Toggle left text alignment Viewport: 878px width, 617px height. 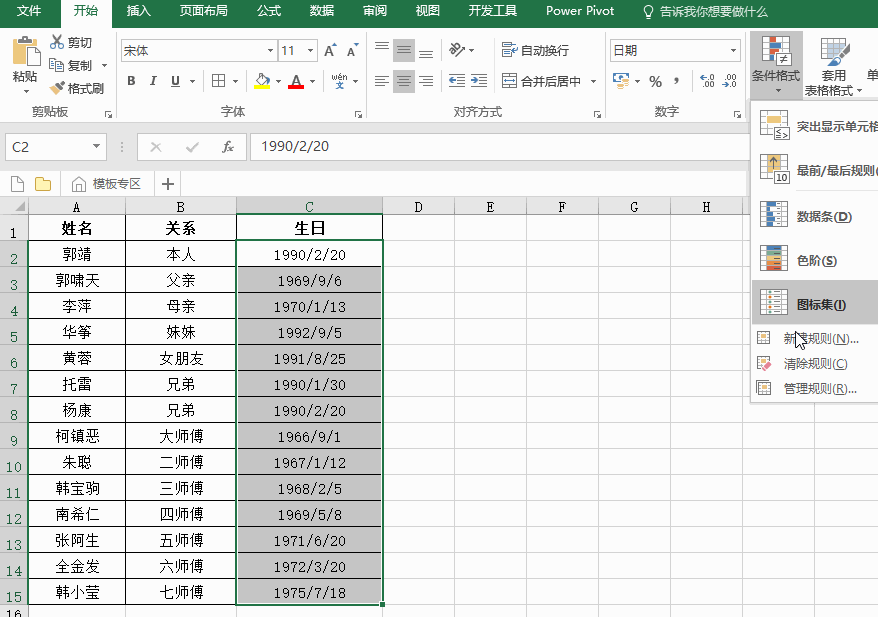point(382,81)
